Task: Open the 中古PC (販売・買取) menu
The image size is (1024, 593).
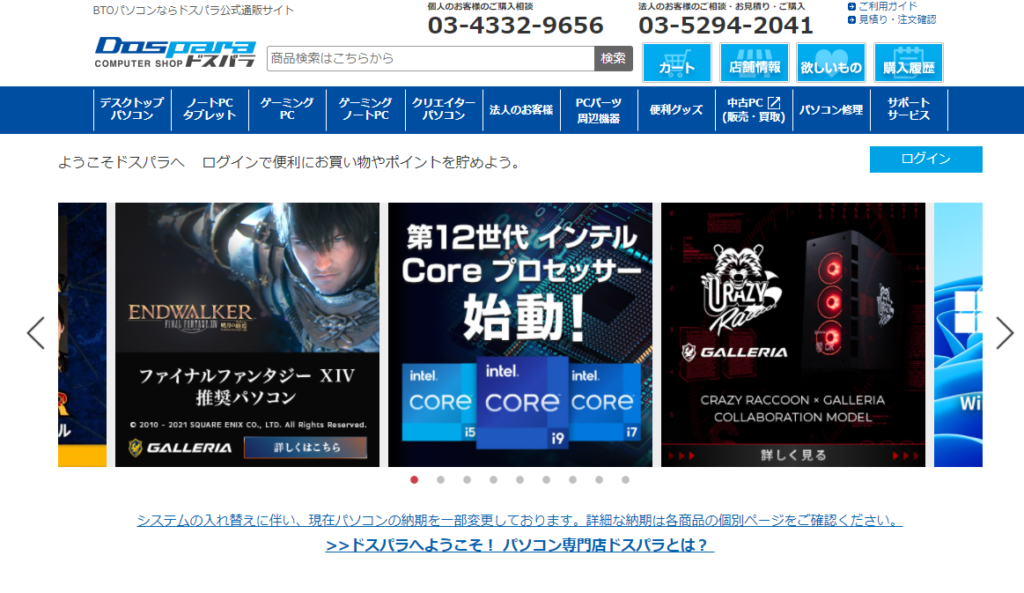Action: coord(754,109)
